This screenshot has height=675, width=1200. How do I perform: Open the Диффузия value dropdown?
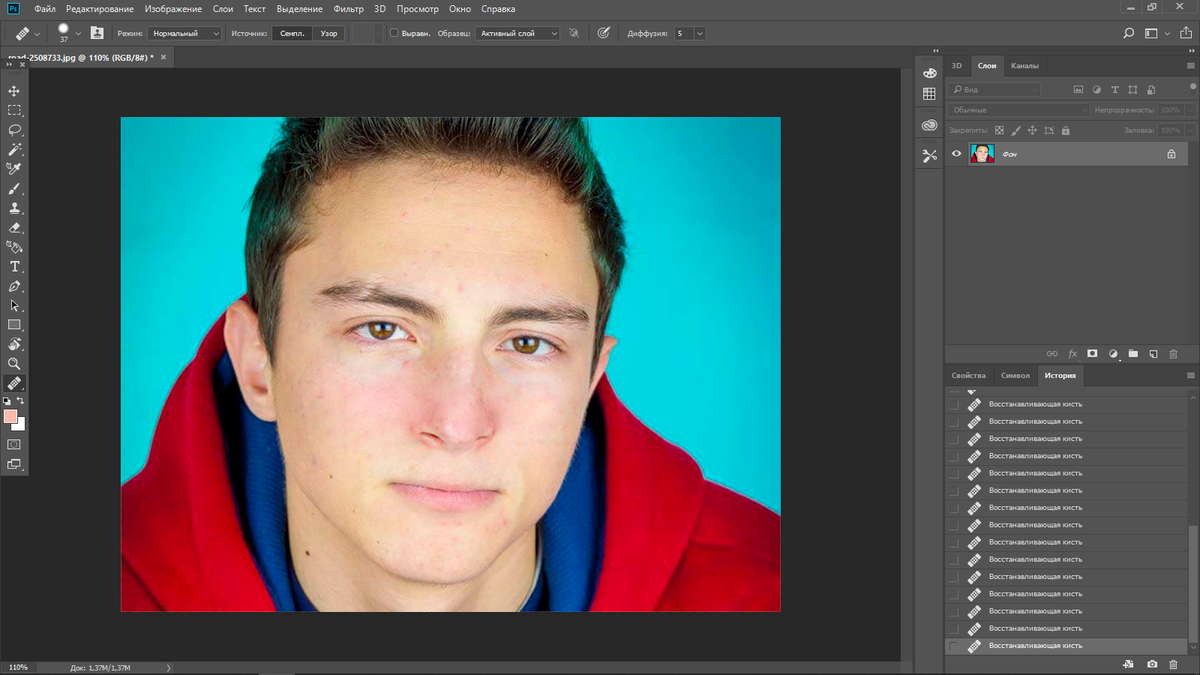[x=699, y=33]
